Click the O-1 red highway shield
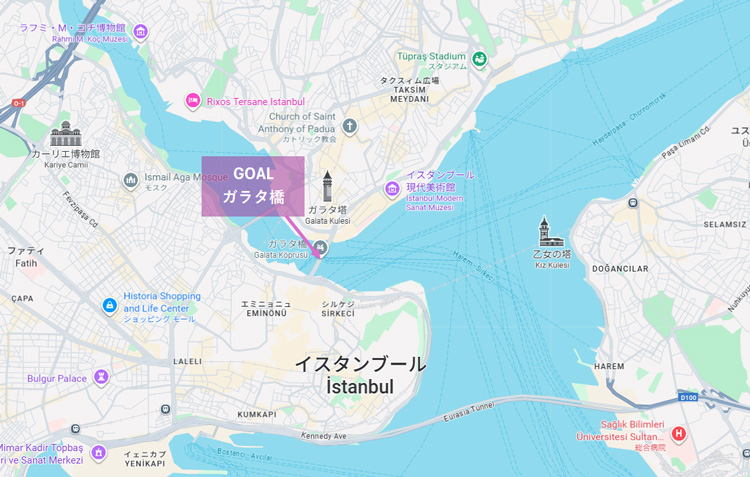The image size is (750, 477). click(19, 103)
